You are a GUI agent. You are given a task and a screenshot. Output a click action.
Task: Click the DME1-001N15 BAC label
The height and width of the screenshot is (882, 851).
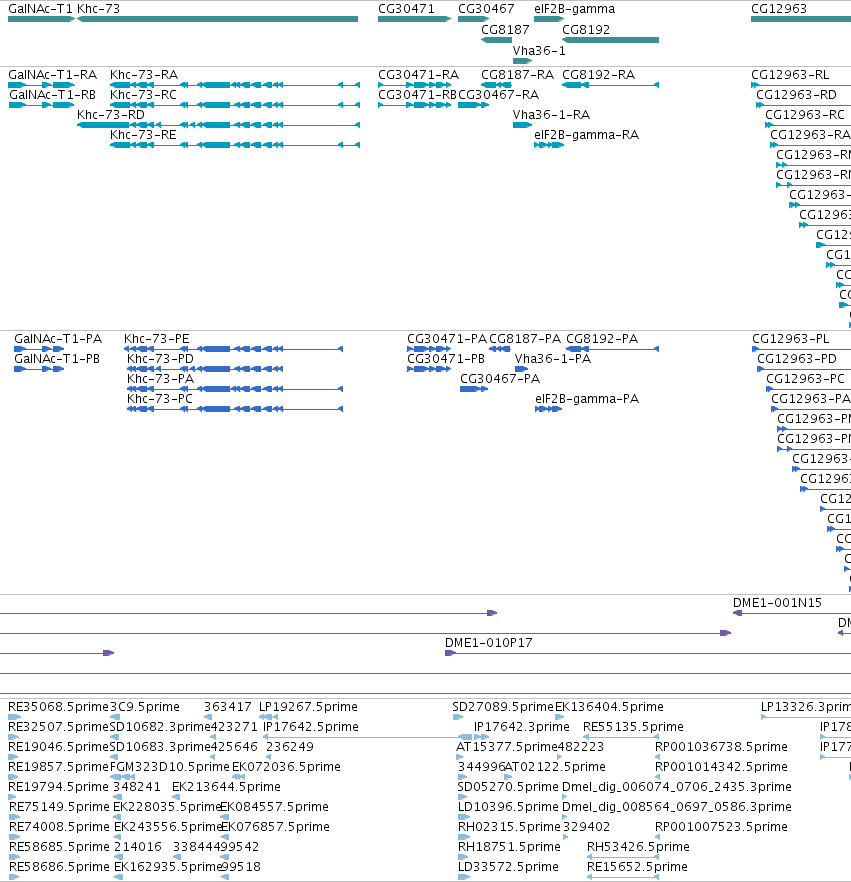point(777,603)
